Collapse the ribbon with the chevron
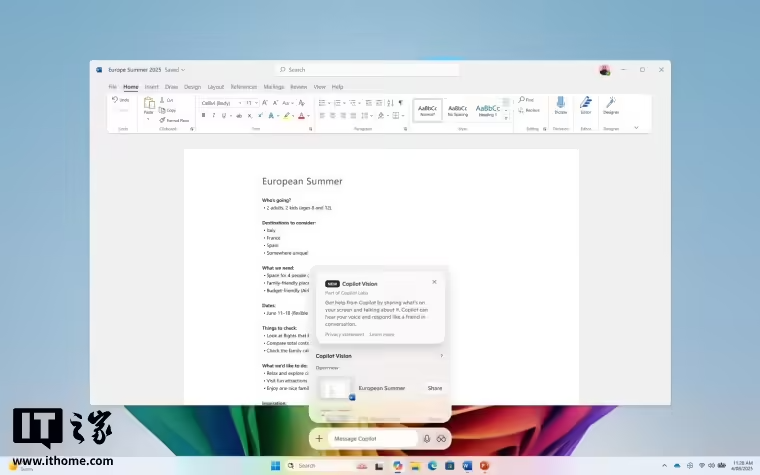760x475 pixels. point(636,128)
